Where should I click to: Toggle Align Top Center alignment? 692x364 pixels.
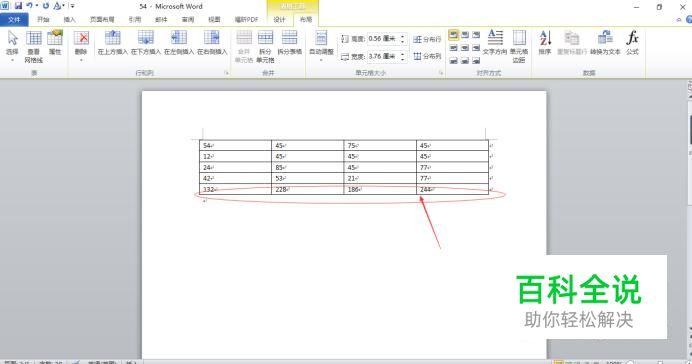click(465, 34)
